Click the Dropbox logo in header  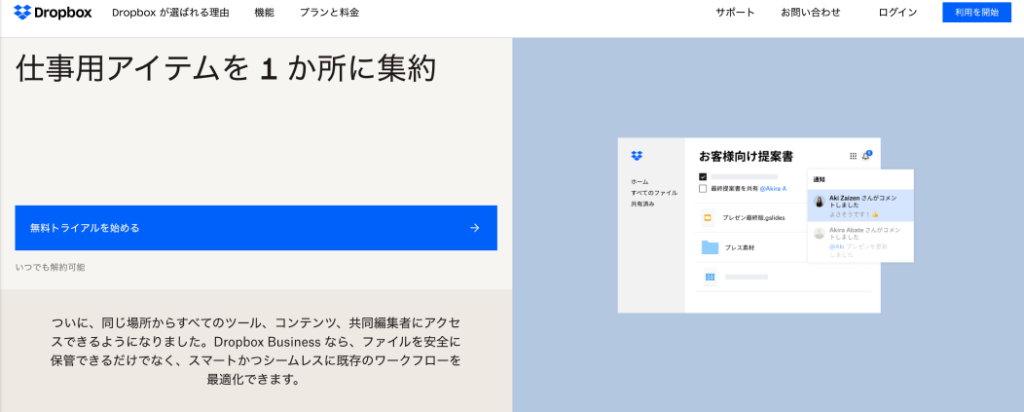tap(52, 12)
